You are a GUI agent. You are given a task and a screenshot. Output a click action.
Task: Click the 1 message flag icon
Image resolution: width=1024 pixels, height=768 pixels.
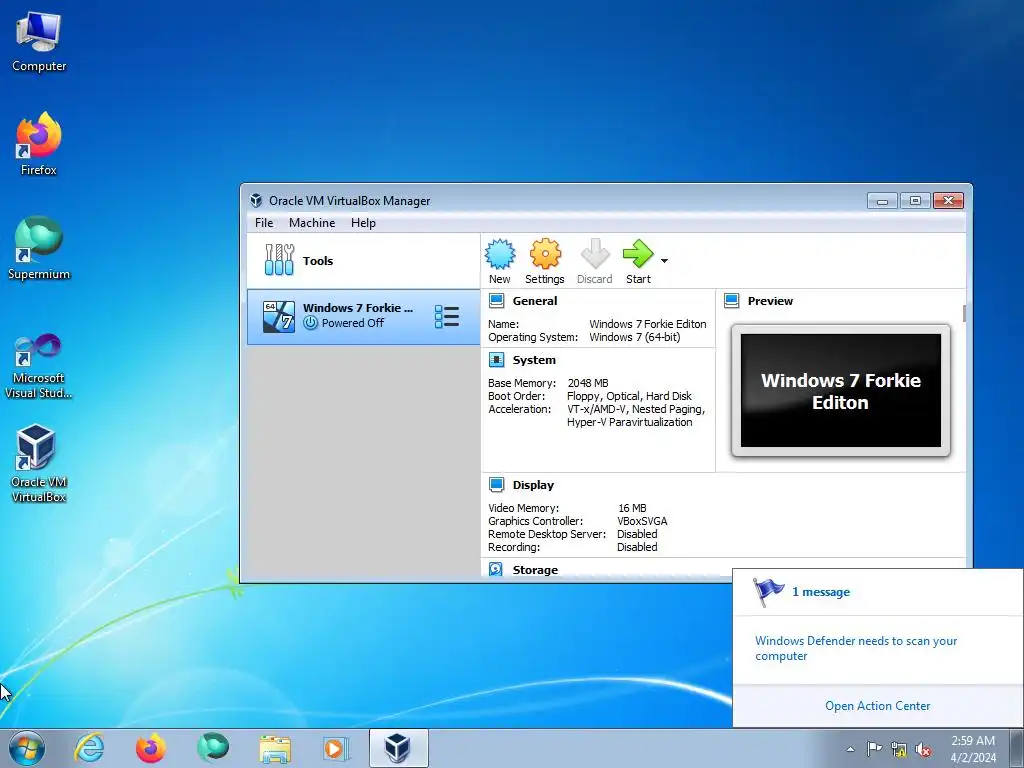coord(768,592)
